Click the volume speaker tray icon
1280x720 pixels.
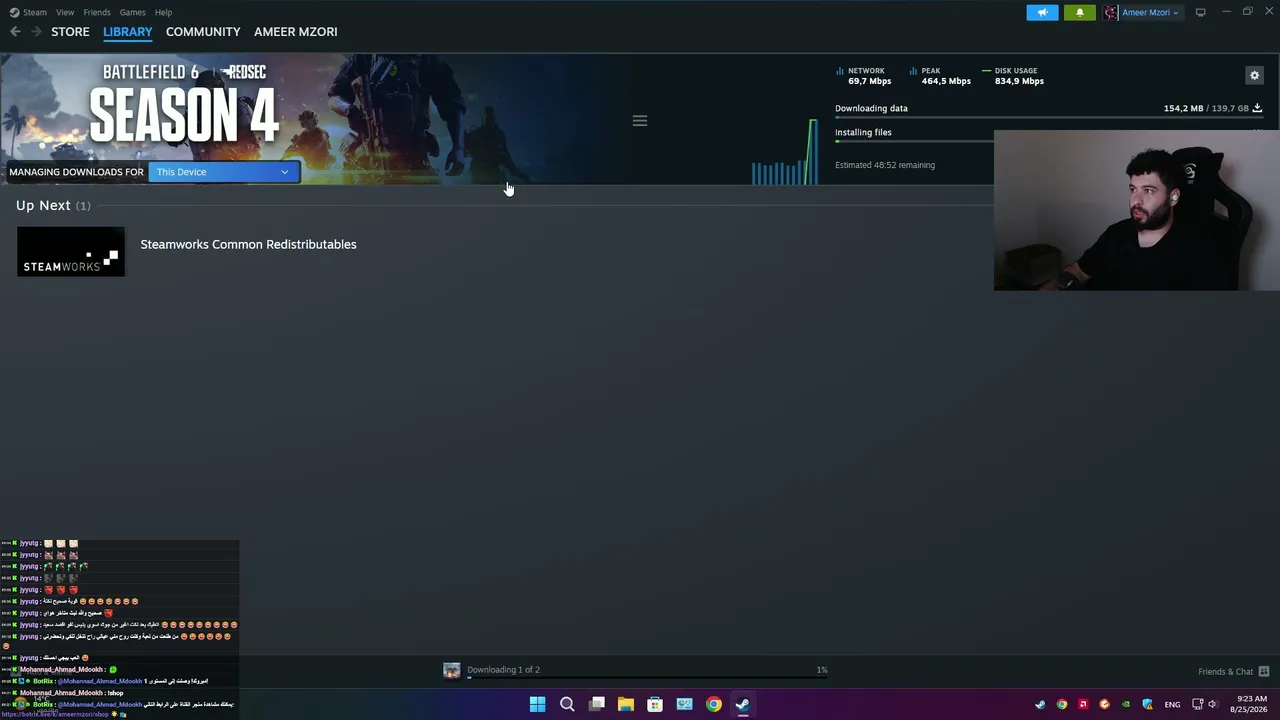(x=1213, y=704)
